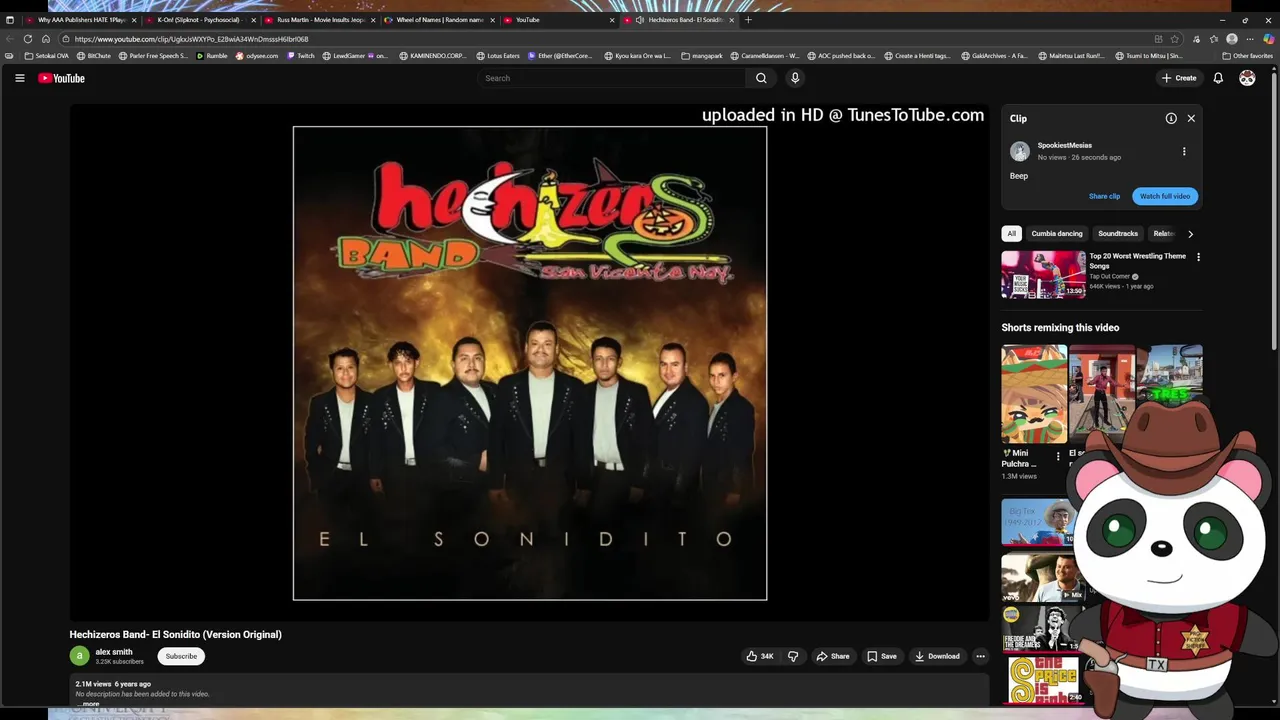This screenshot has height=720, width=1280.
Task: Click the search magnifier button
Action: click(761, 78)
